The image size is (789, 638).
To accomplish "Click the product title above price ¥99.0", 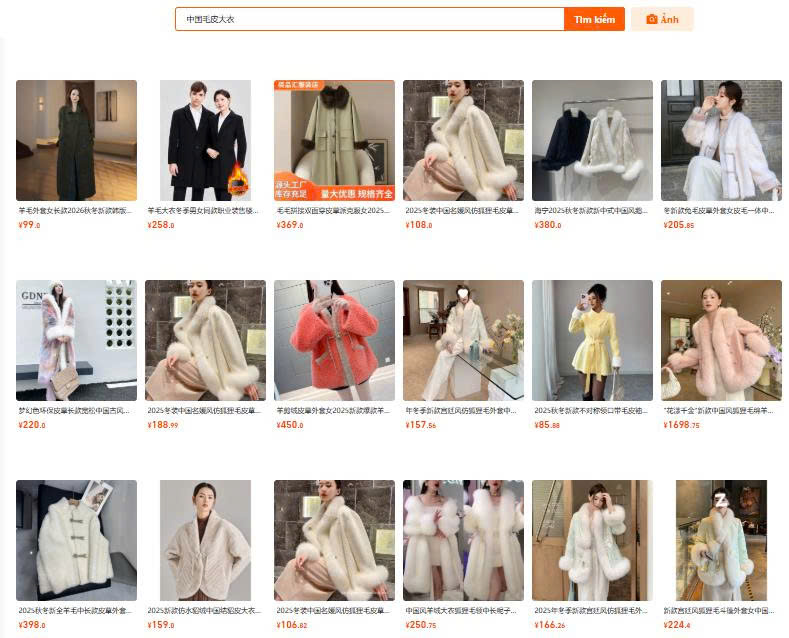I will tap(76, 211).
